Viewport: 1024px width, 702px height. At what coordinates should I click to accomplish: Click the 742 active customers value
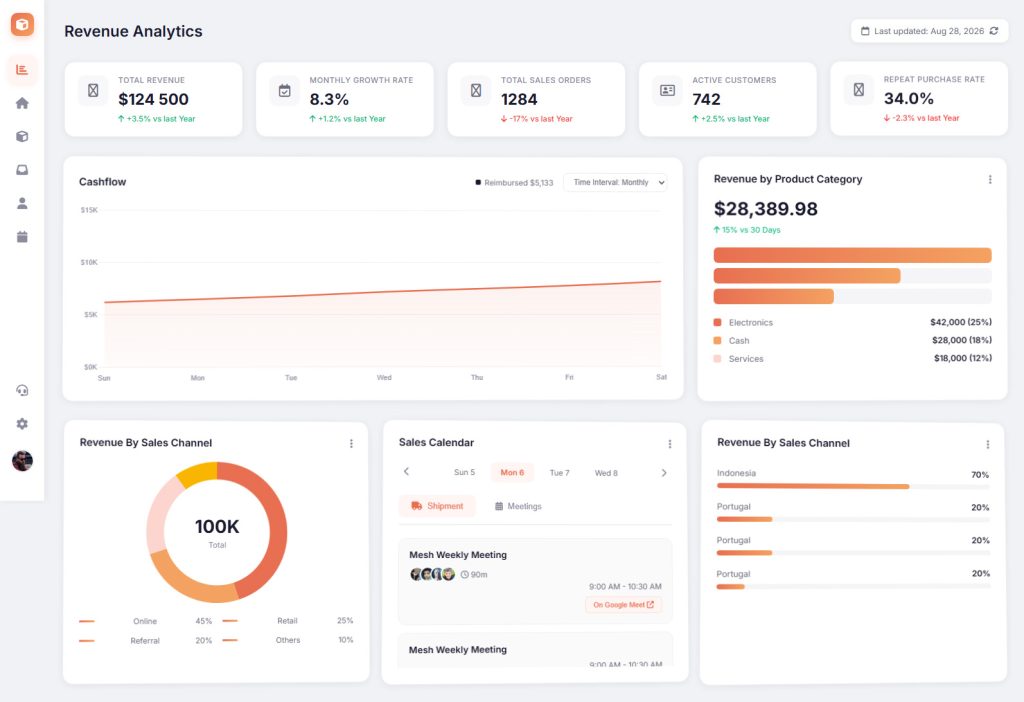(707, 99)
